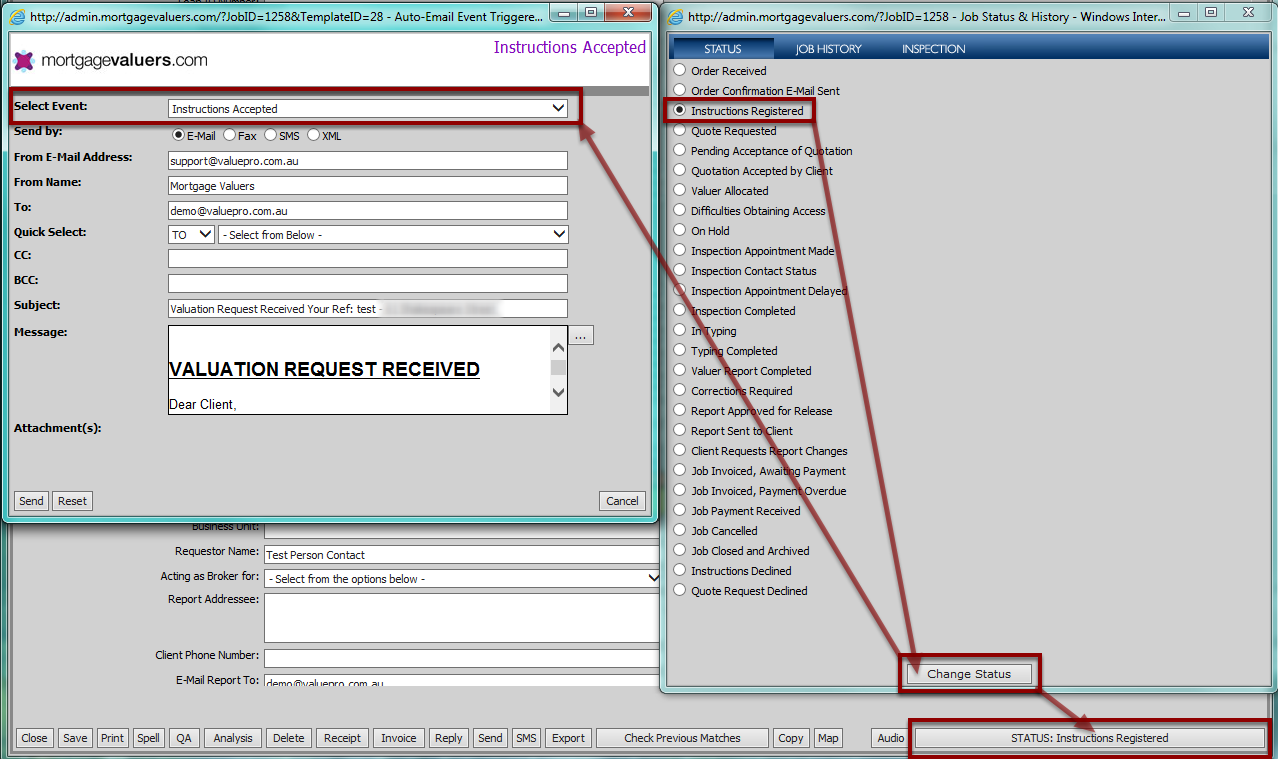Image resolution: width=1278 pixels, height=759 pixels.
Task: Choose SMS as send method
Action: tap(271, 135)
